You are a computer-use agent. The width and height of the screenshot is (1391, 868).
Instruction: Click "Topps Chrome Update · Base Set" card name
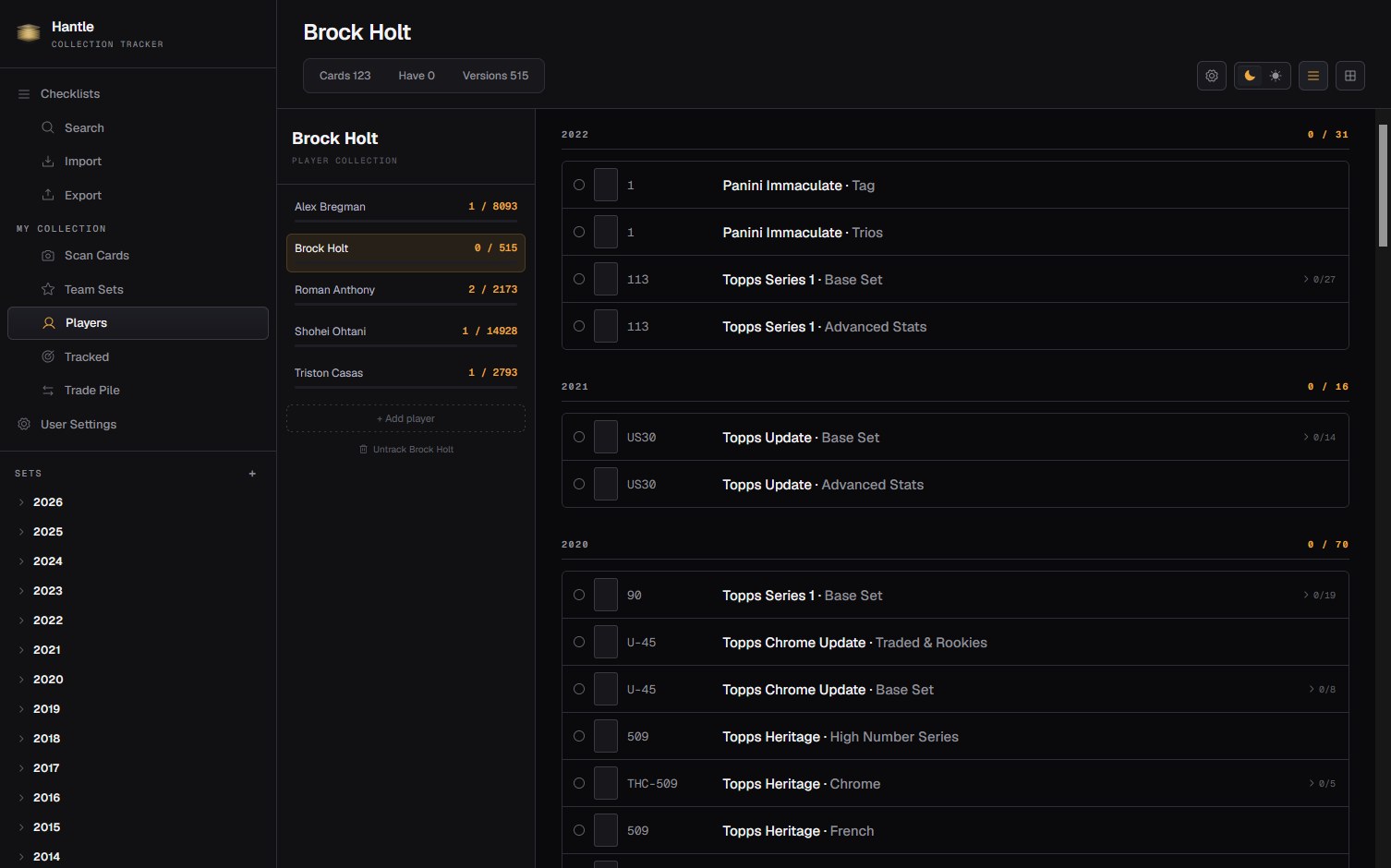point(828,690)
